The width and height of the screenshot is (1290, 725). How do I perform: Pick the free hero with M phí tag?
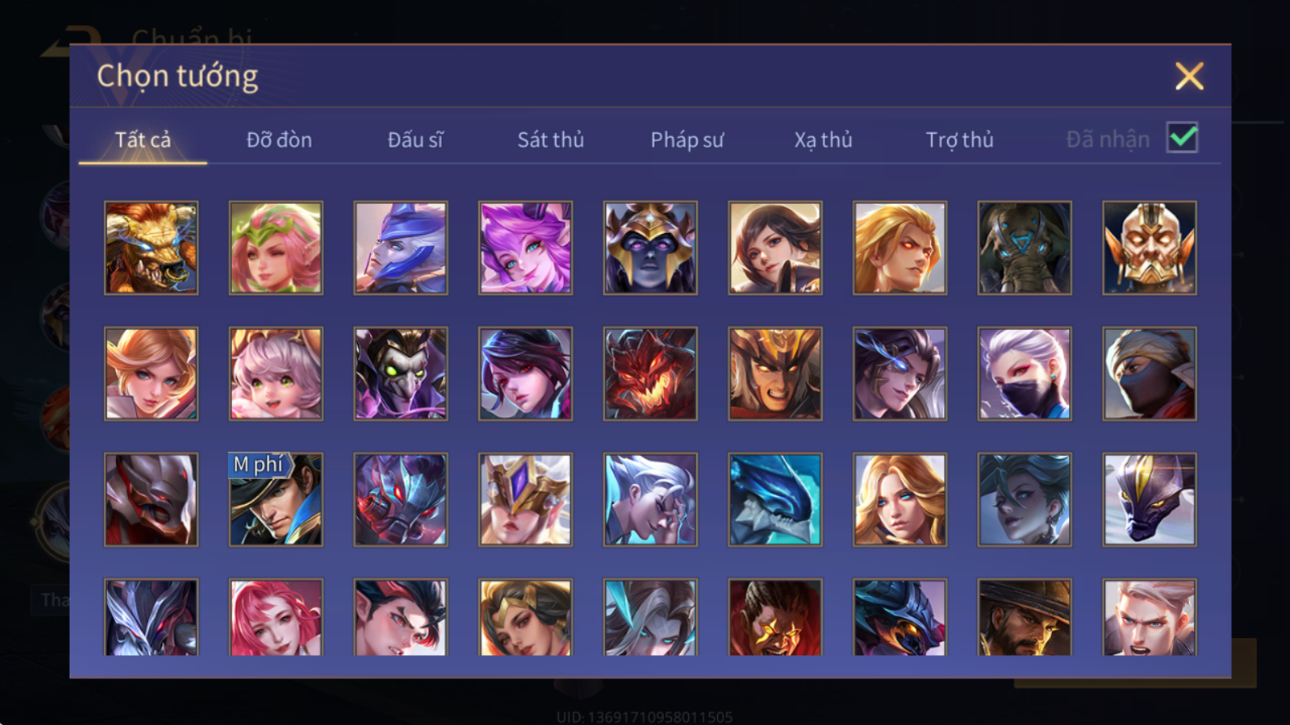pyautogui.click(x=276, y=500)
